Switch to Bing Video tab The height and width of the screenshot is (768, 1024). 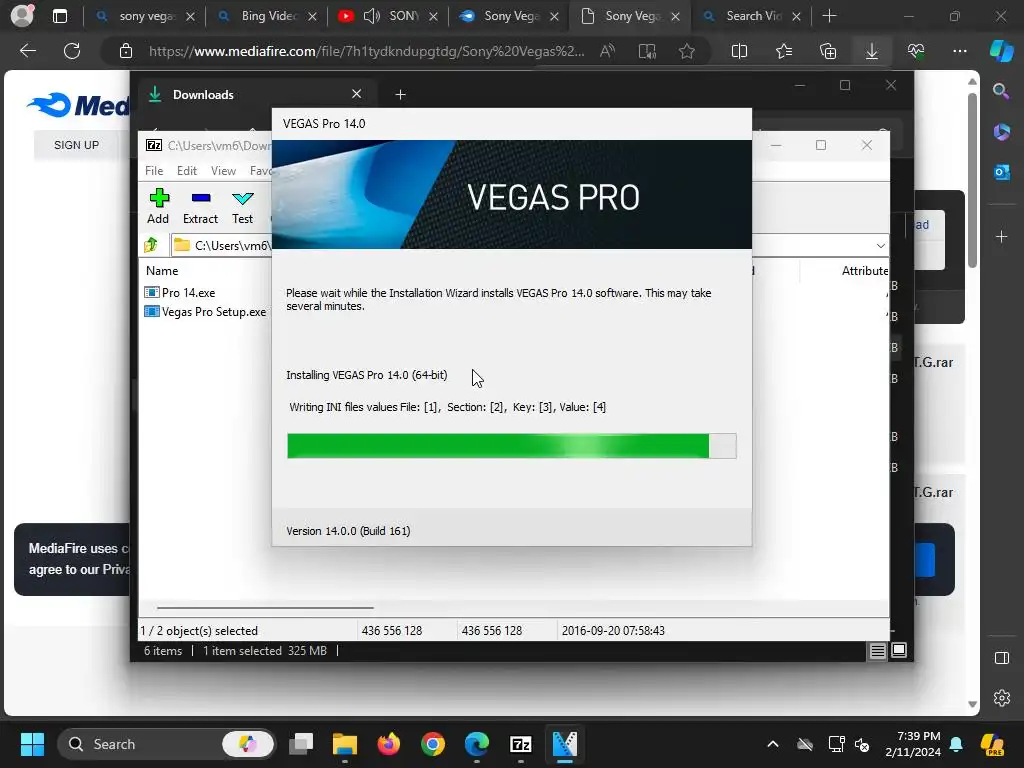268,16
